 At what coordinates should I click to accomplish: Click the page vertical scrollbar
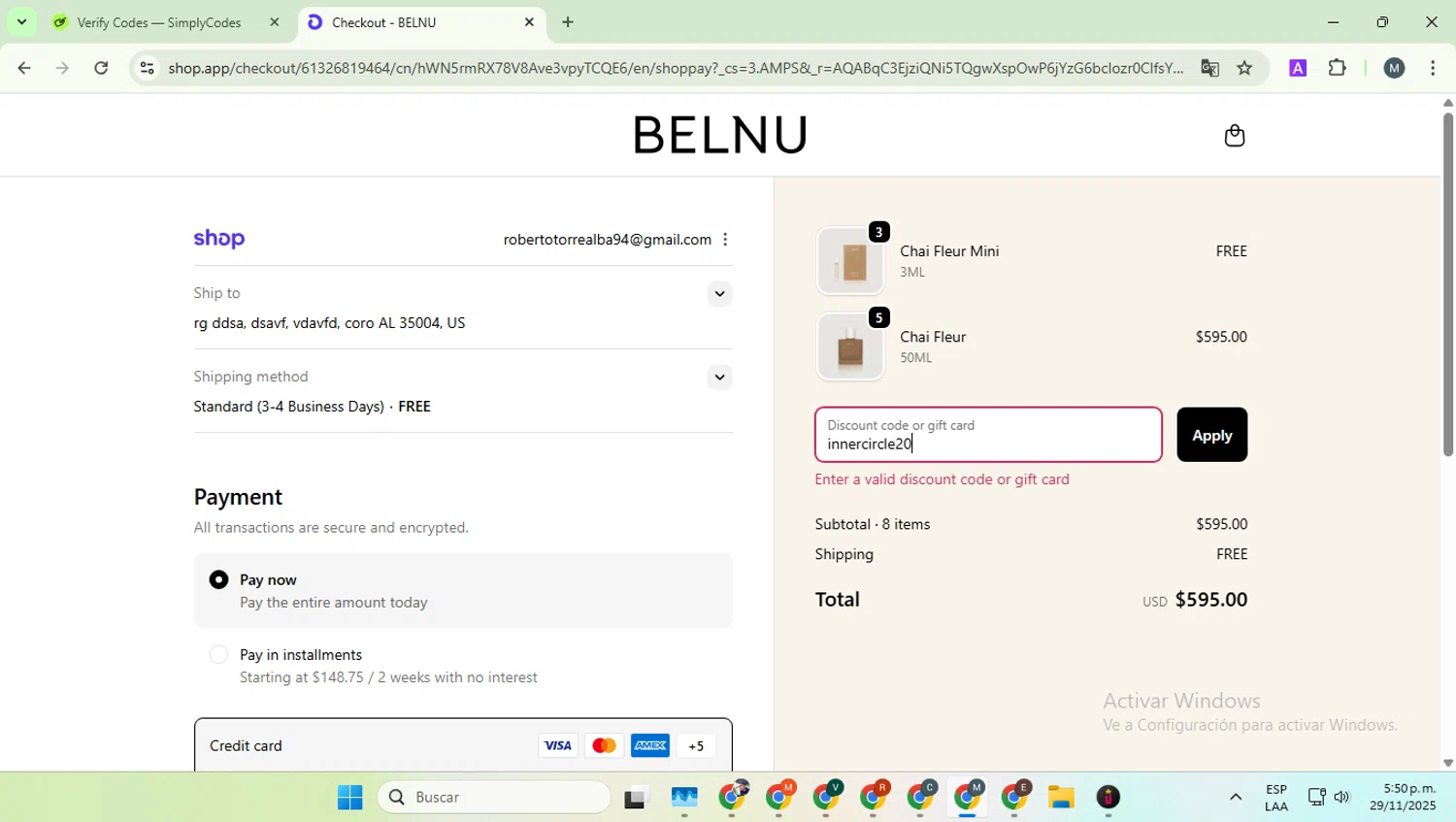click(x=1447, y=283)
